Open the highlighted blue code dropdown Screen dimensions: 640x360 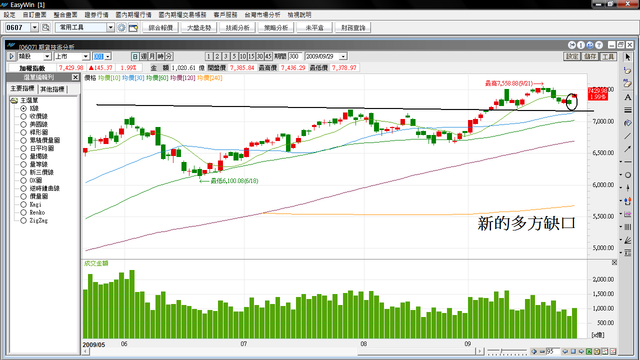(108, 56)
